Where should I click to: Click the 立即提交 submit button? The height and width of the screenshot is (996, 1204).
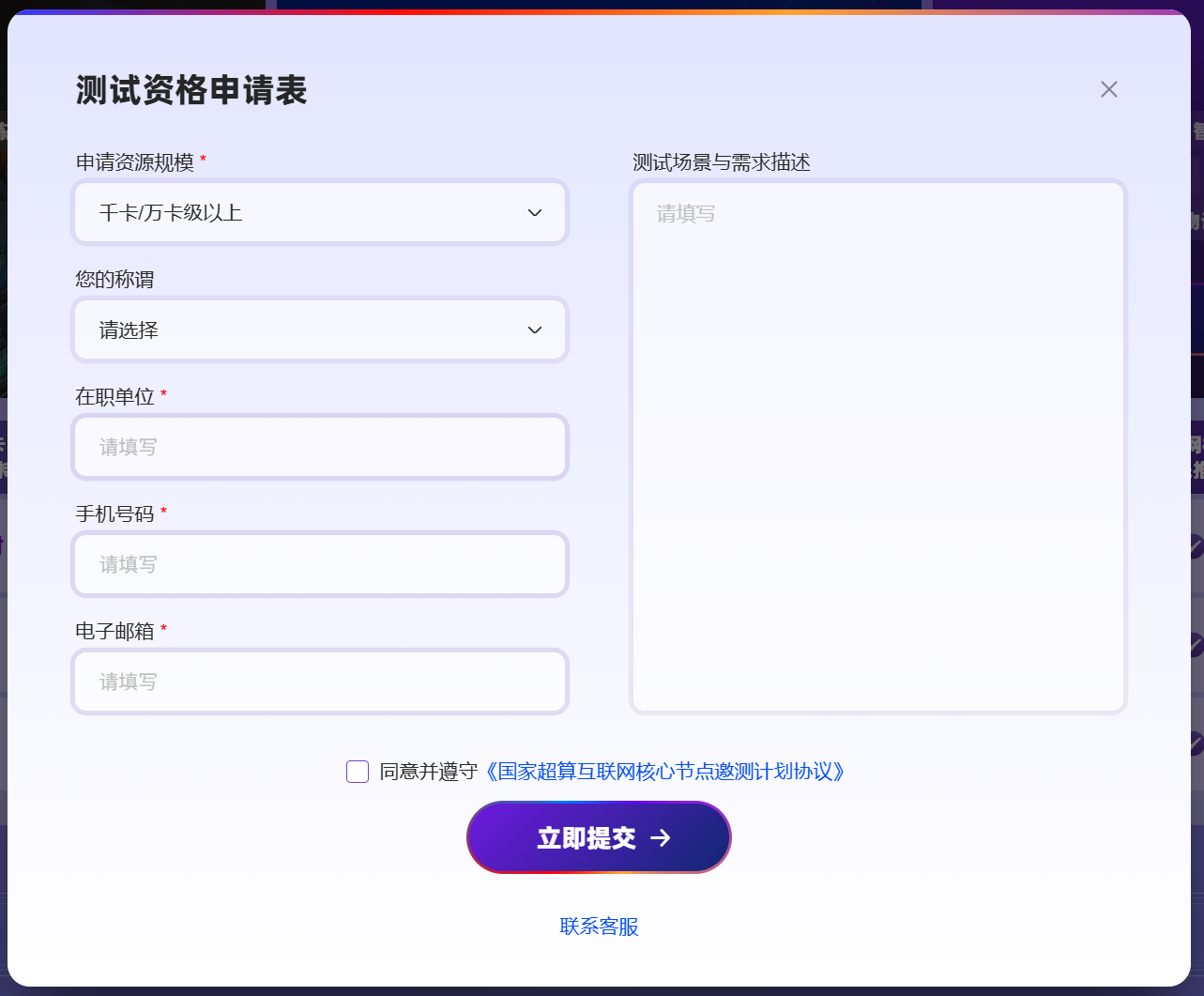coord(599,837)
